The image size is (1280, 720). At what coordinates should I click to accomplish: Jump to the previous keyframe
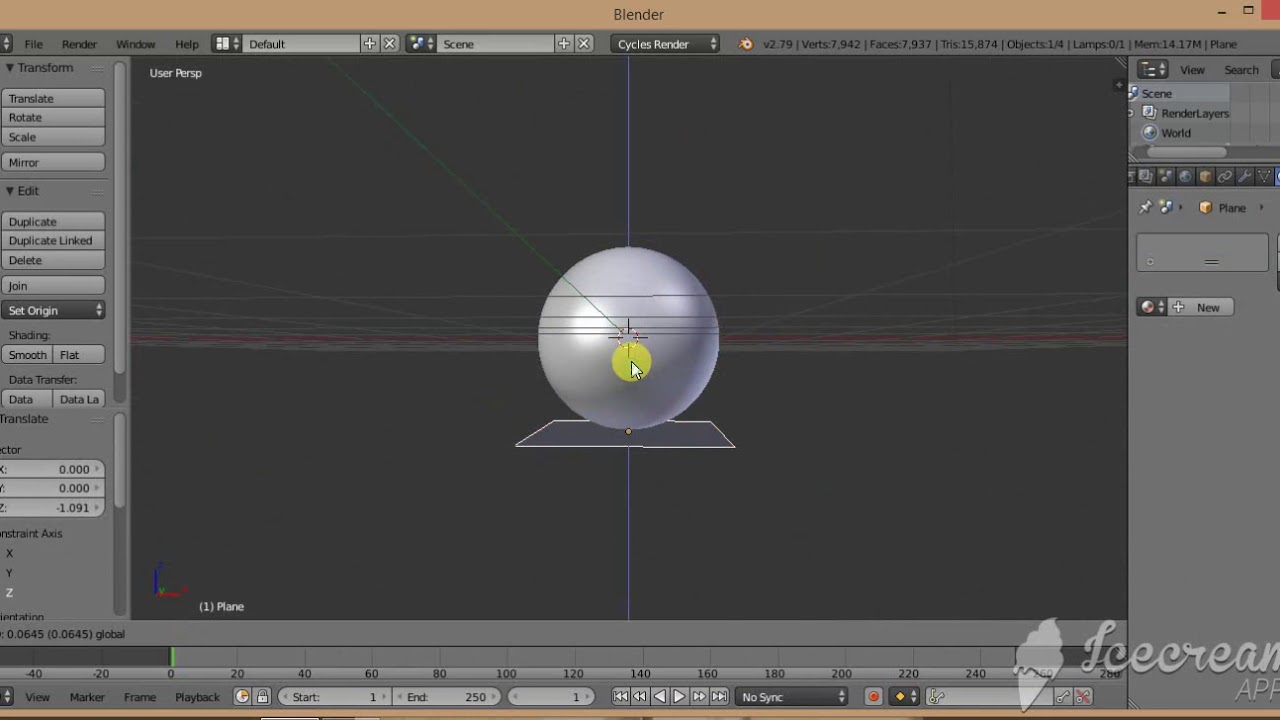point(640,697)
